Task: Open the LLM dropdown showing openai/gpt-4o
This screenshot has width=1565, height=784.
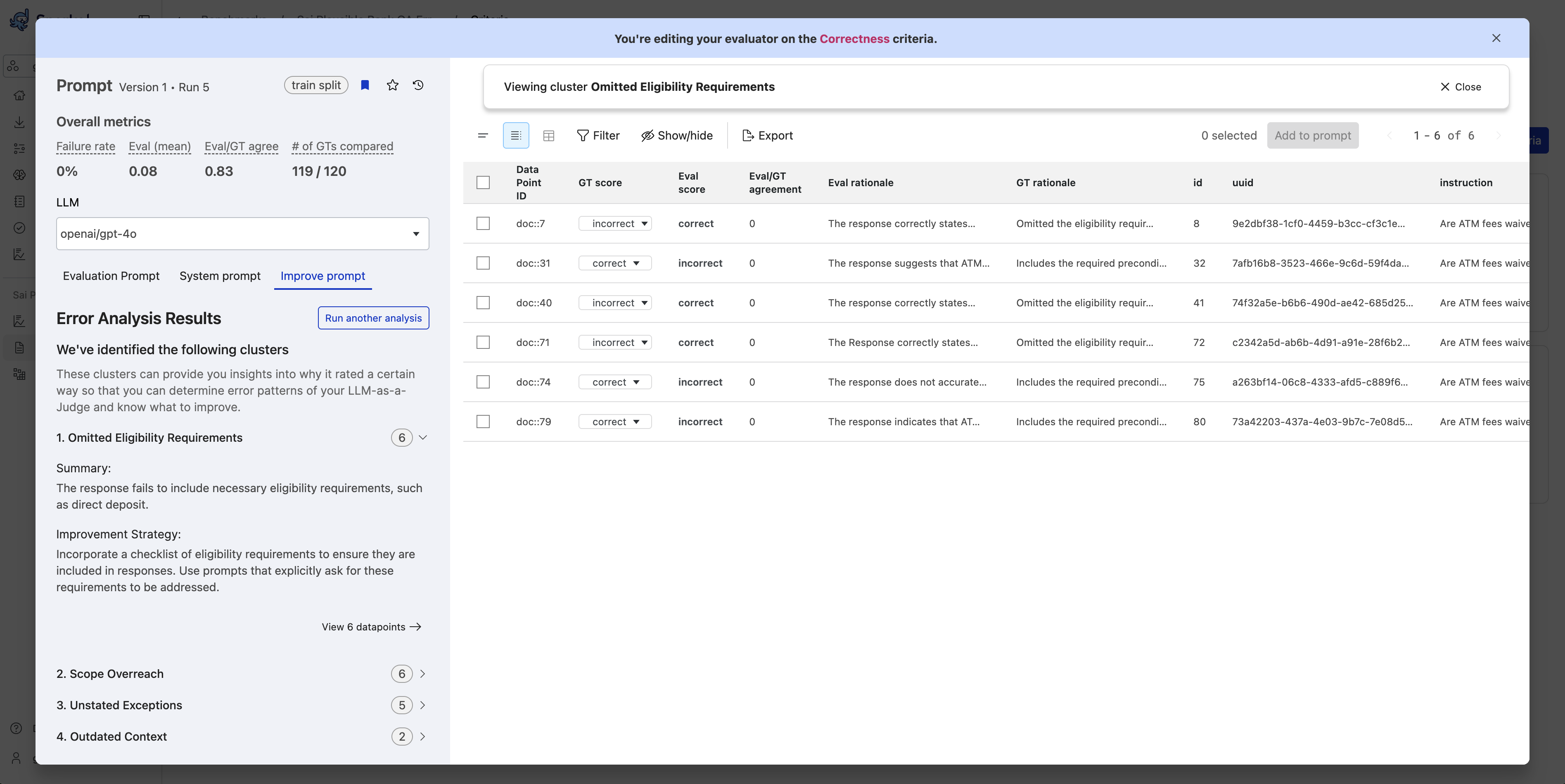Action: (x=242, y=234)
